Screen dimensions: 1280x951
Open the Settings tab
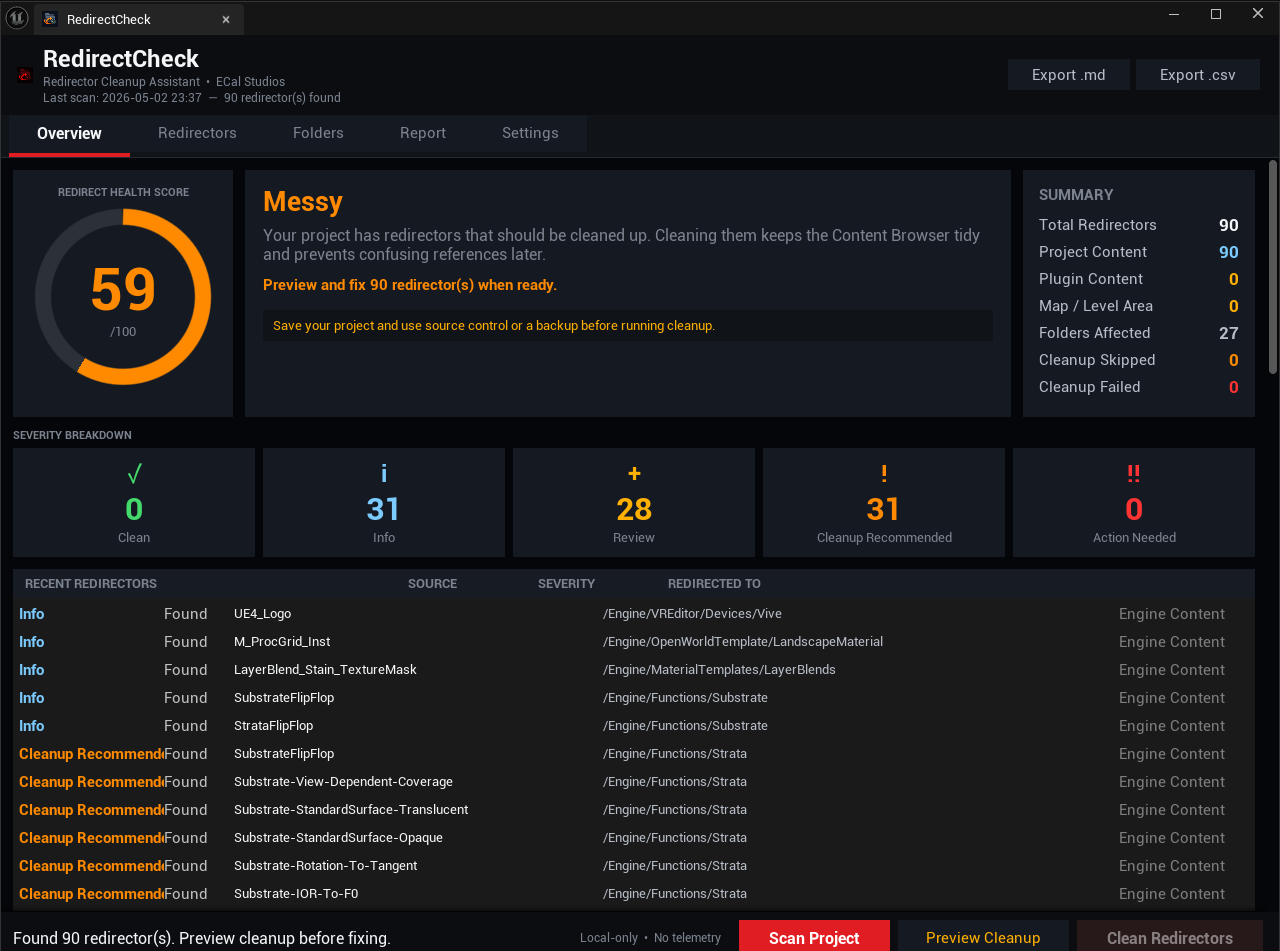point(530,133)
